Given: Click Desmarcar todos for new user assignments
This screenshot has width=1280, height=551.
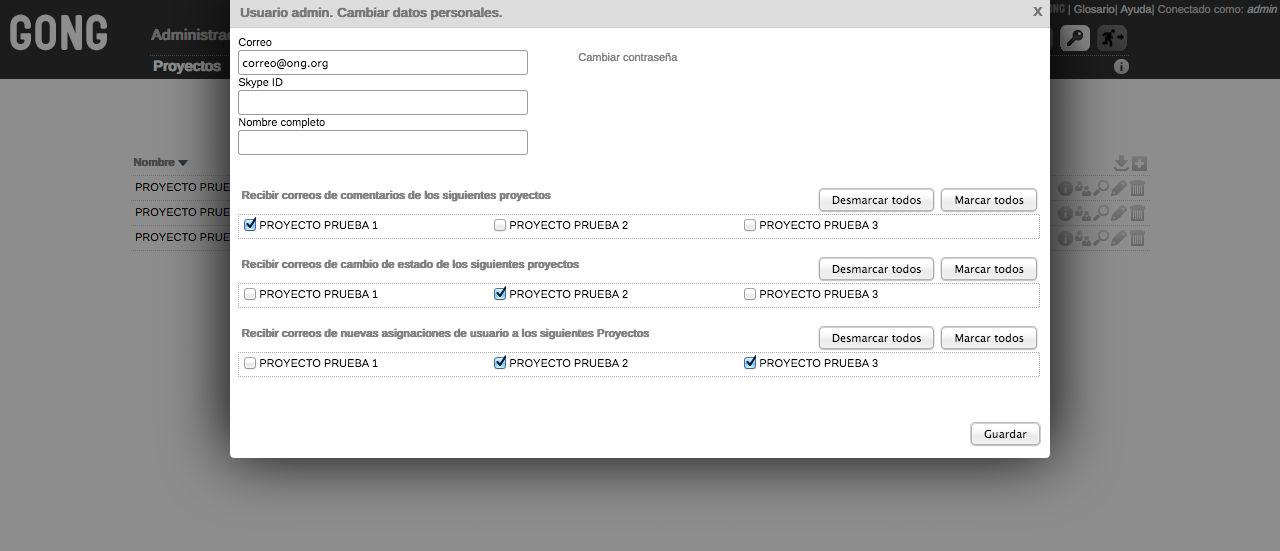Looking at the screenshot, I should [x=877, y=338].
